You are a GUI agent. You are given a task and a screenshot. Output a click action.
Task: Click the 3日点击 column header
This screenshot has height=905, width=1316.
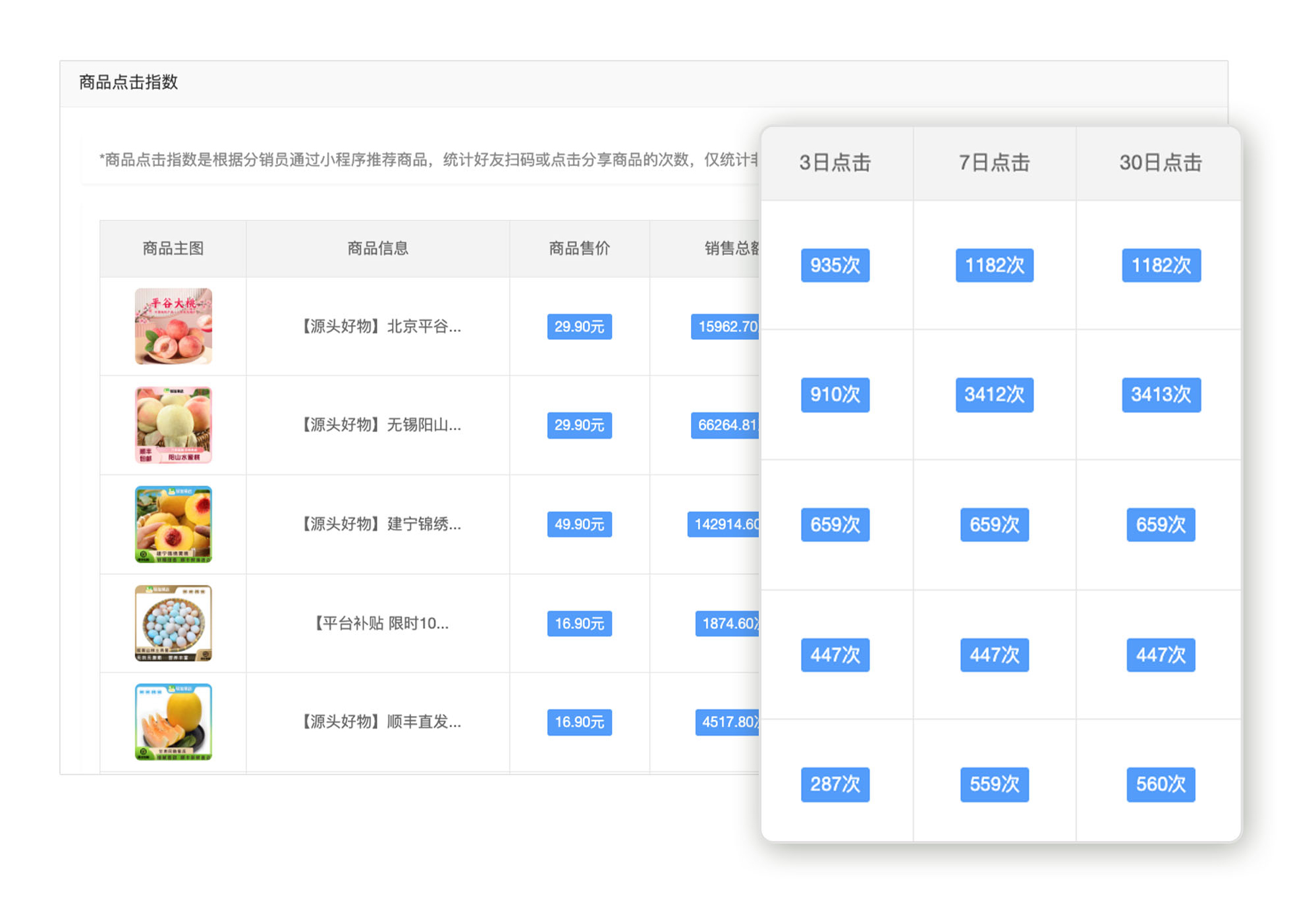coord(835,163)
